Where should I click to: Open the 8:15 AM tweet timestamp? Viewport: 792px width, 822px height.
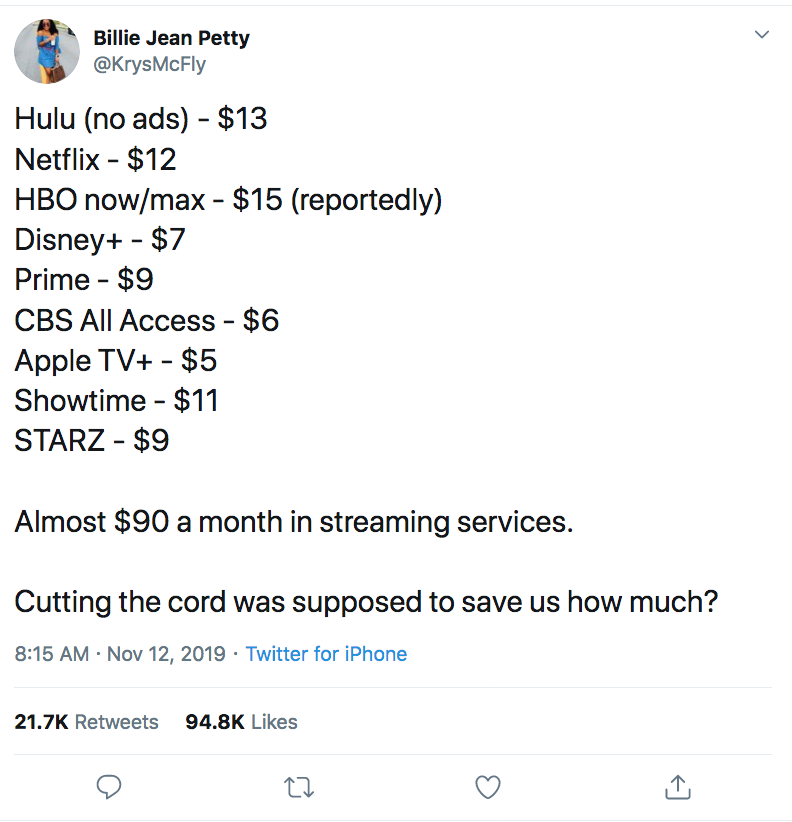click(x=51, y=654)
